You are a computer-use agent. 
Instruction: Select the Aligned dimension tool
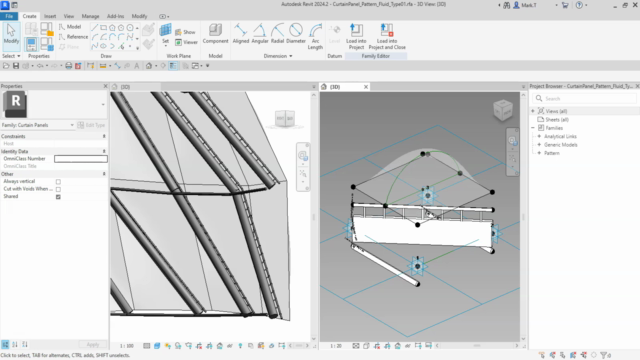241,34
